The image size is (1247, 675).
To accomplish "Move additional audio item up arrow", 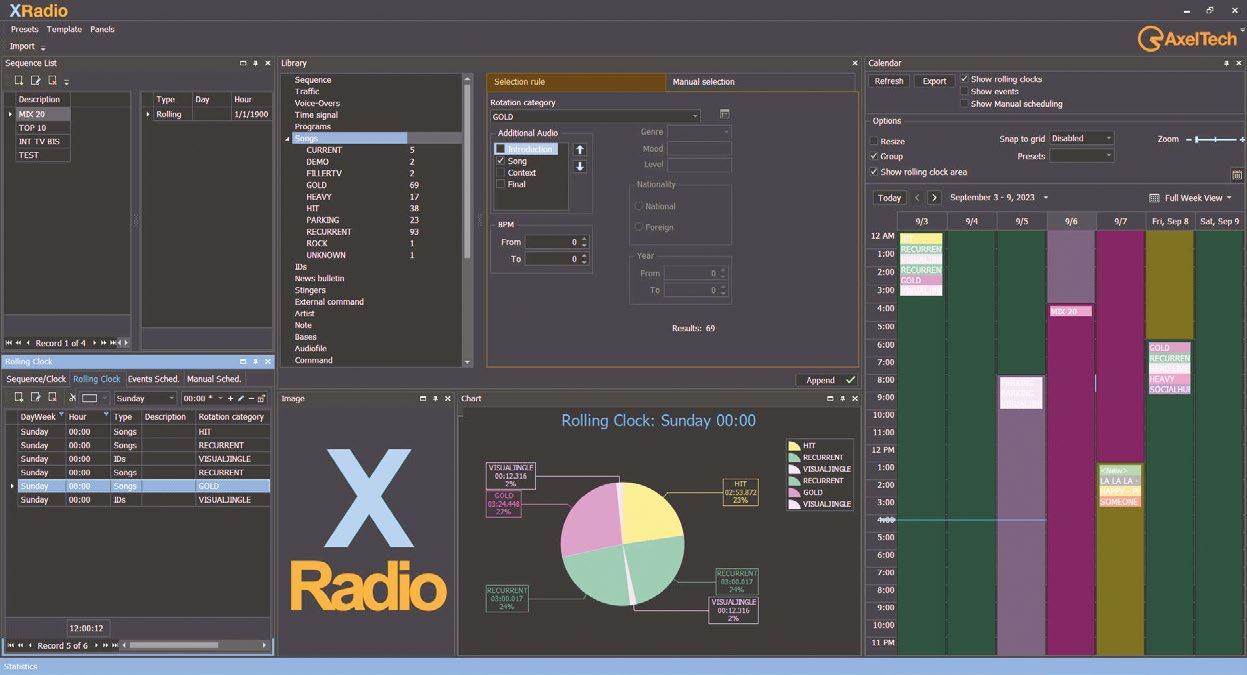I will [x=580, y=150].
